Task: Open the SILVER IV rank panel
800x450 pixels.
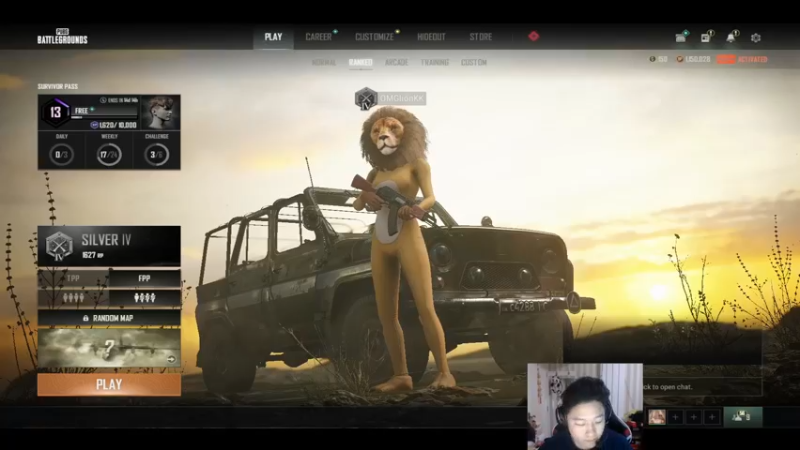Action: tap(109, 246)
